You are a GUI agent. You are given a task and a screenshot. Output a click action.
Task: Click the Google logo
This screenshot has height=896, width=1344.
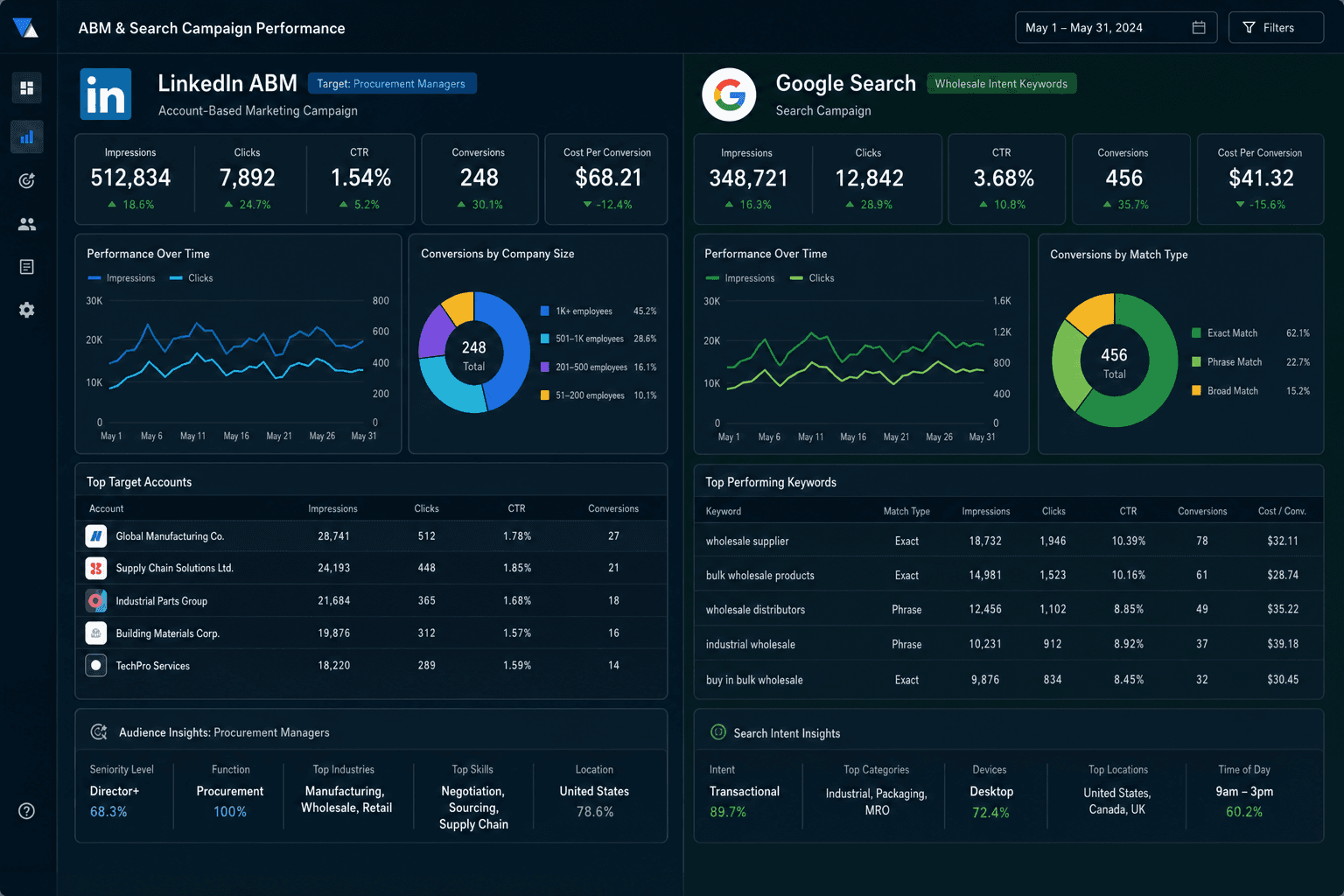coord(729,94)
